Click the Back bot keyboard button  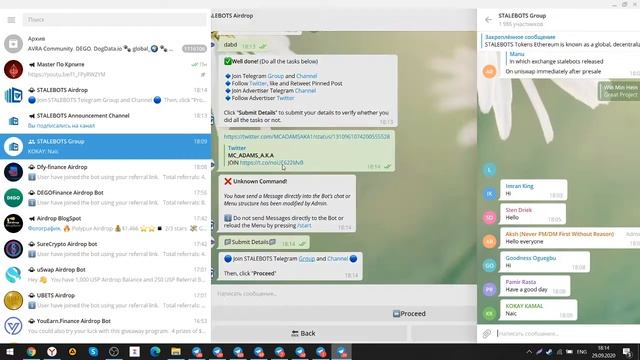coord(303,333)
